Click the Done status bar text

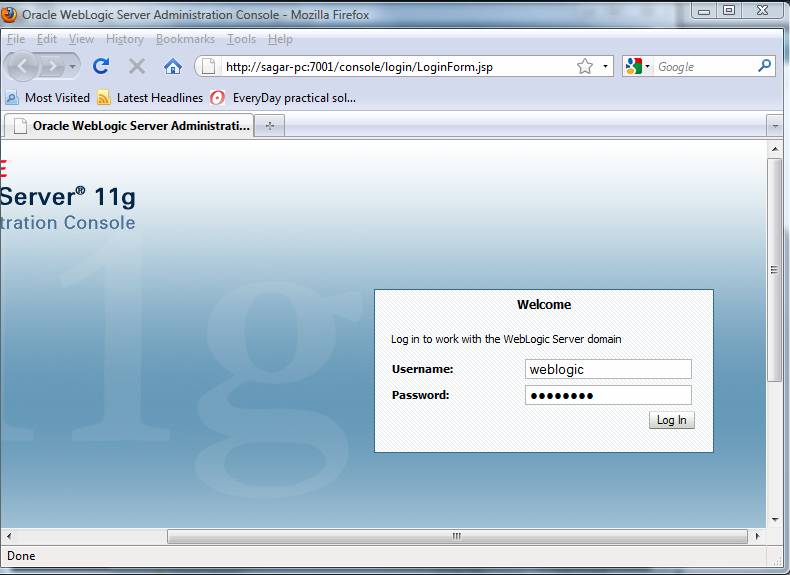pos(21,556)
